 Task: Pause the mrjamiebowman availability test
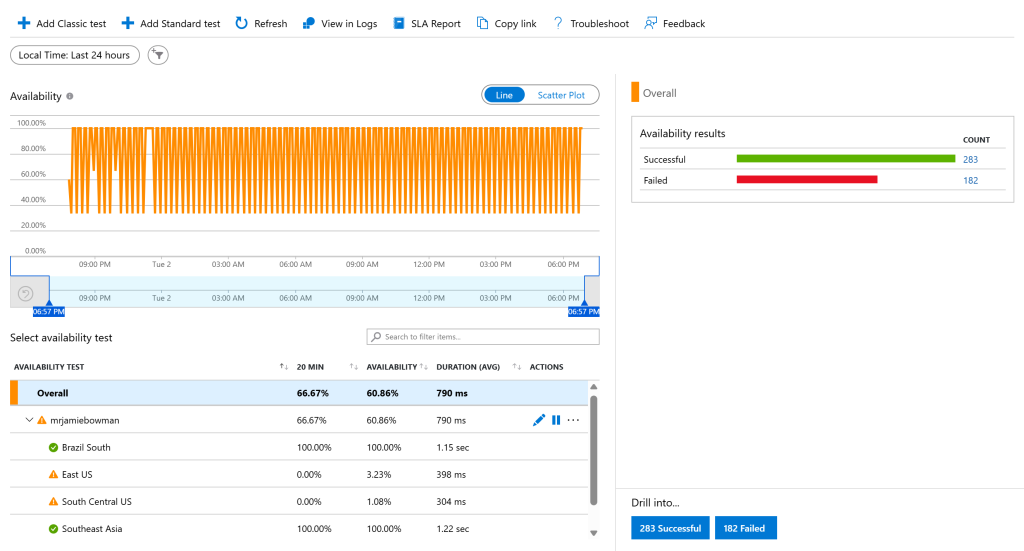(x=556, y=420)
